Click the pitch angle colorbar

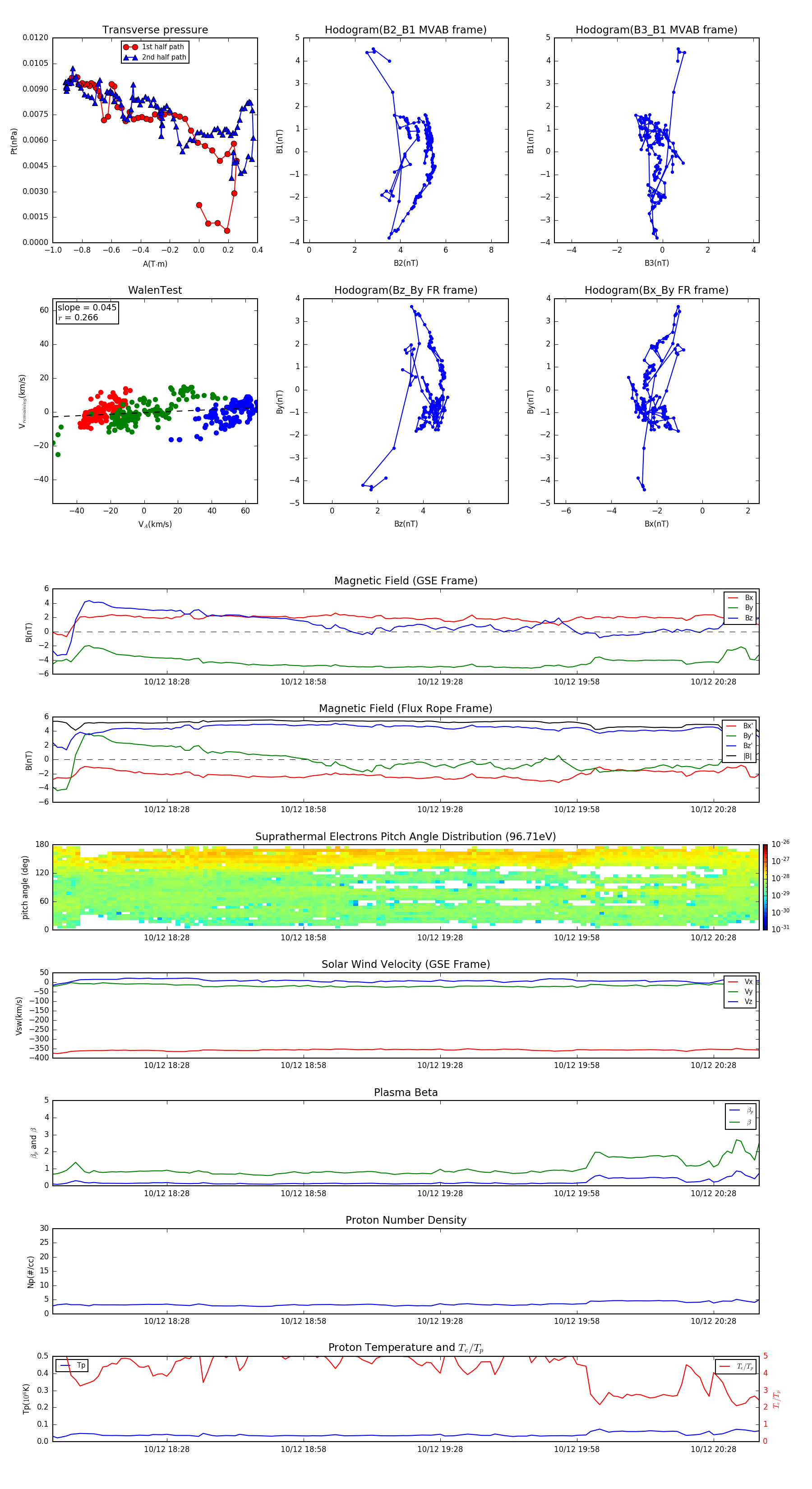coord(765,887)
